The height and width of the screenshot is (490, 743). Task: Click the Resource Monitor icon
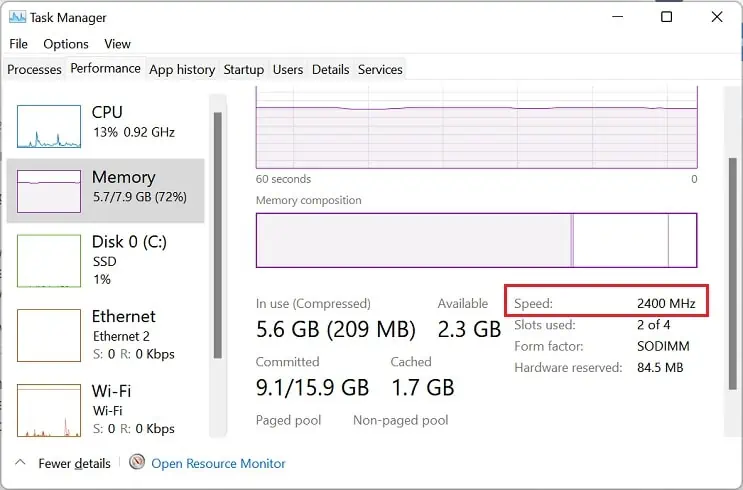(137, 463)
